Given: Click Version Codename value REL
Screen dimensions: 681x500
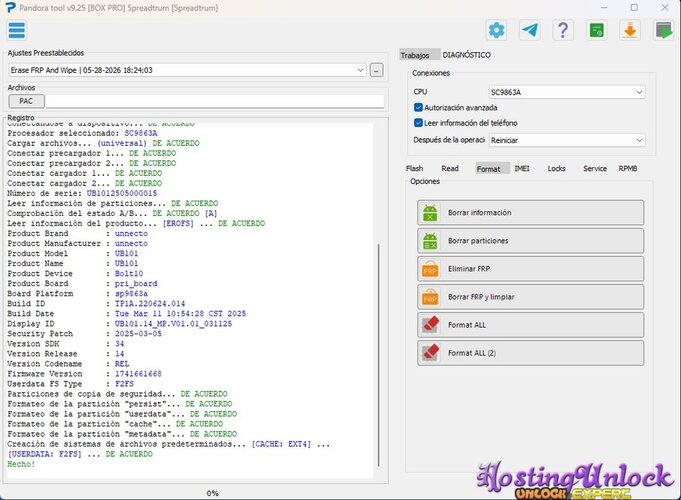Looking at the screenshot, I should coord(122,364).
